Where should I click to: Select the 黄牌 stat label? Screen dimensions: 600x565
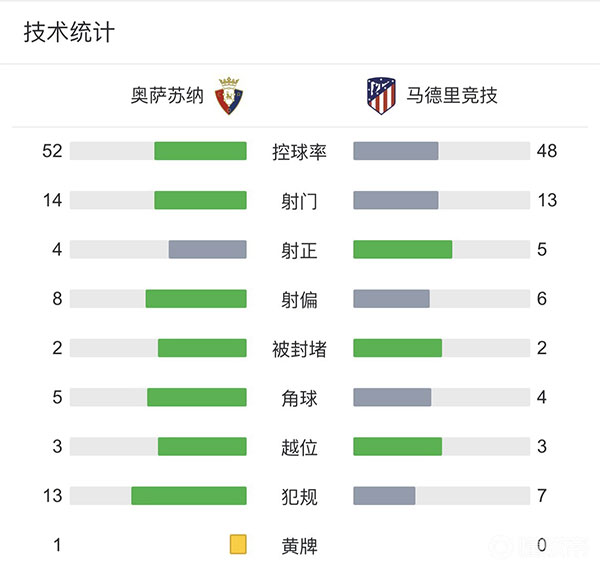(x=300, y=546)
